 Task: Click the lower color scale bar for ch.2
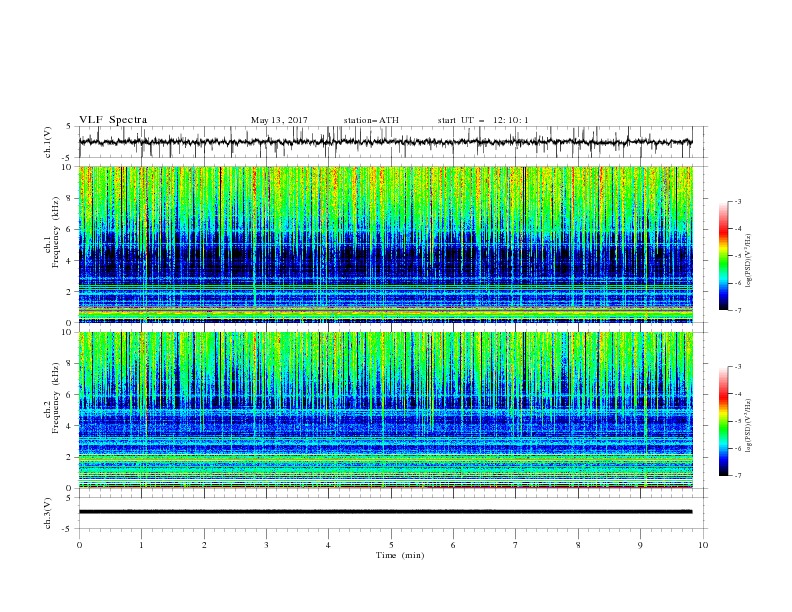coord(724,421)
